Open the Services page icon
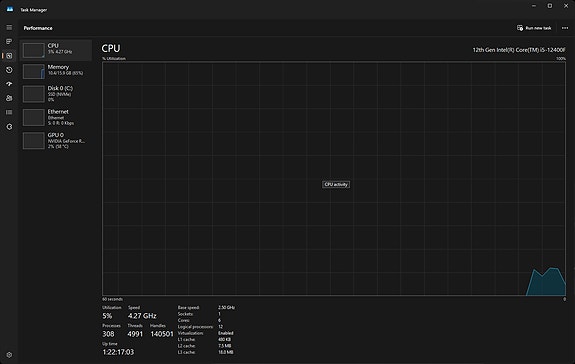 tap(9, 126)
